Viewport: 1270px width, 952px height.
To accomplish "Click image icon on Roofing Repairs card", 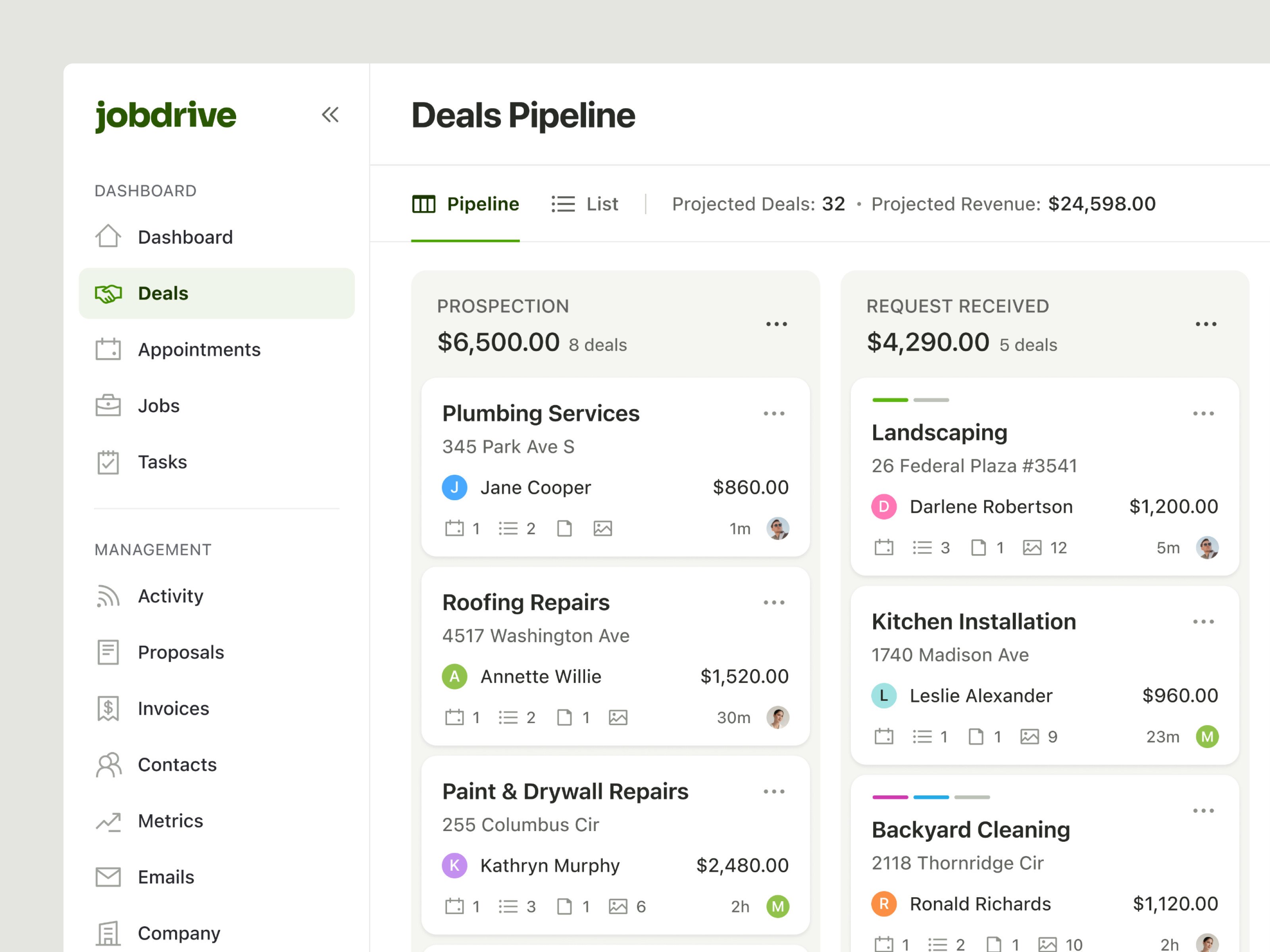I will coord(618,718).
